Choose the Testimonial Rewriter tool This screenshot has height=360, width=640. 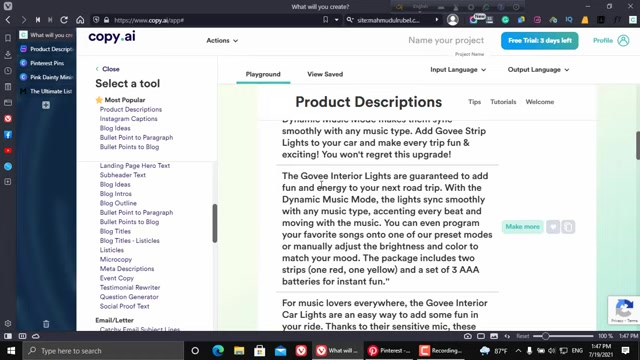coord(130,288)
